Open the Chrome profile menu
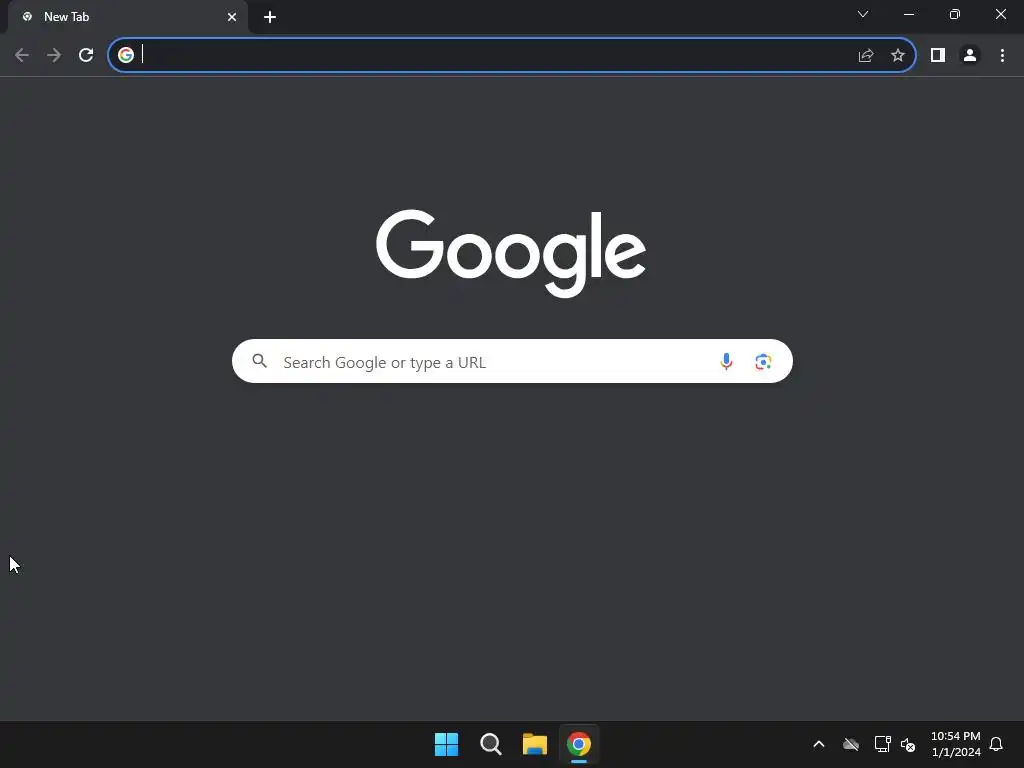Image resolution: width=1024 pixels, height=768 pixels. click(970, 55)
